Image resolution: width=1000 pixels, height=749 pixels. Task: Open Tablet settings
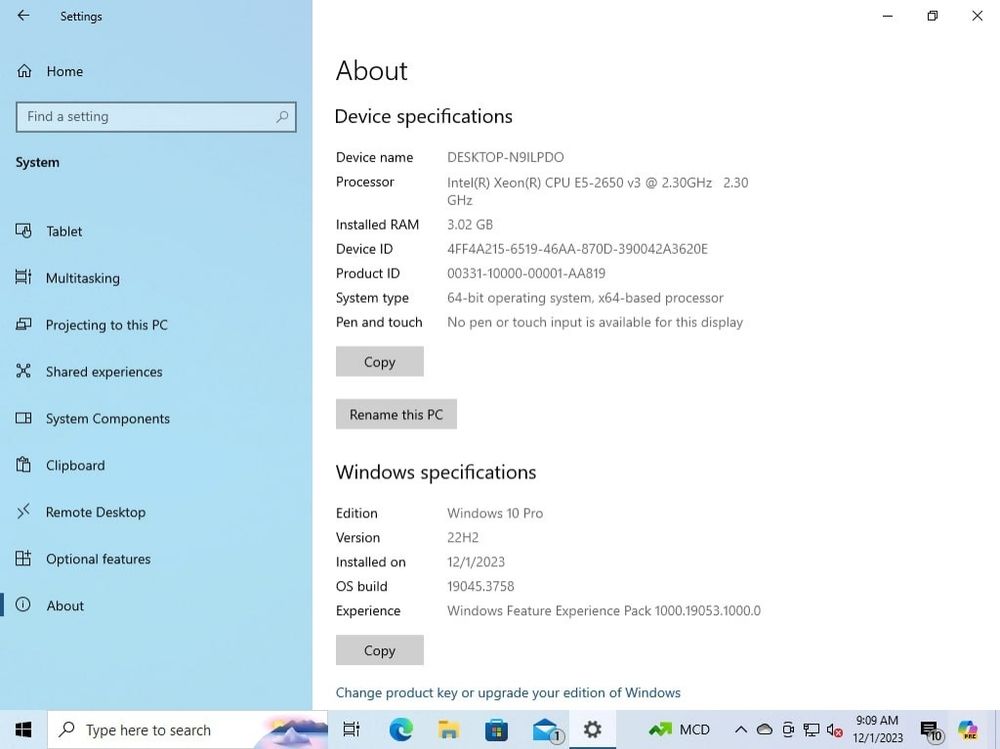pyautogui.click(x=64, y=231)
